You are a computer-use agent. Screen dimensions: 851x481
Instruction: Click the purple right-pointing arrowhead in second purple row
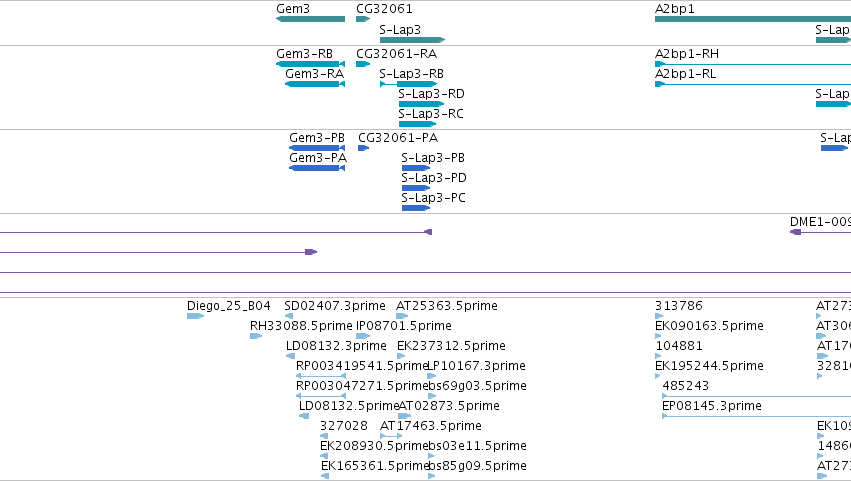click(x=311, y=252)
